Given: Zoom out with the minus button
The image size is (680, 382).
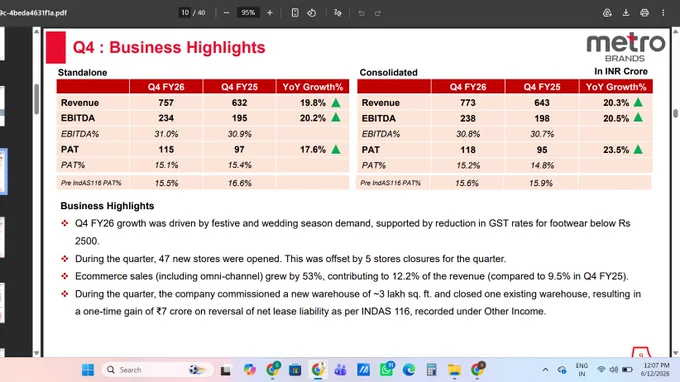Looking at the screenshot, I should pyautogui.click(x=226, y=13).
